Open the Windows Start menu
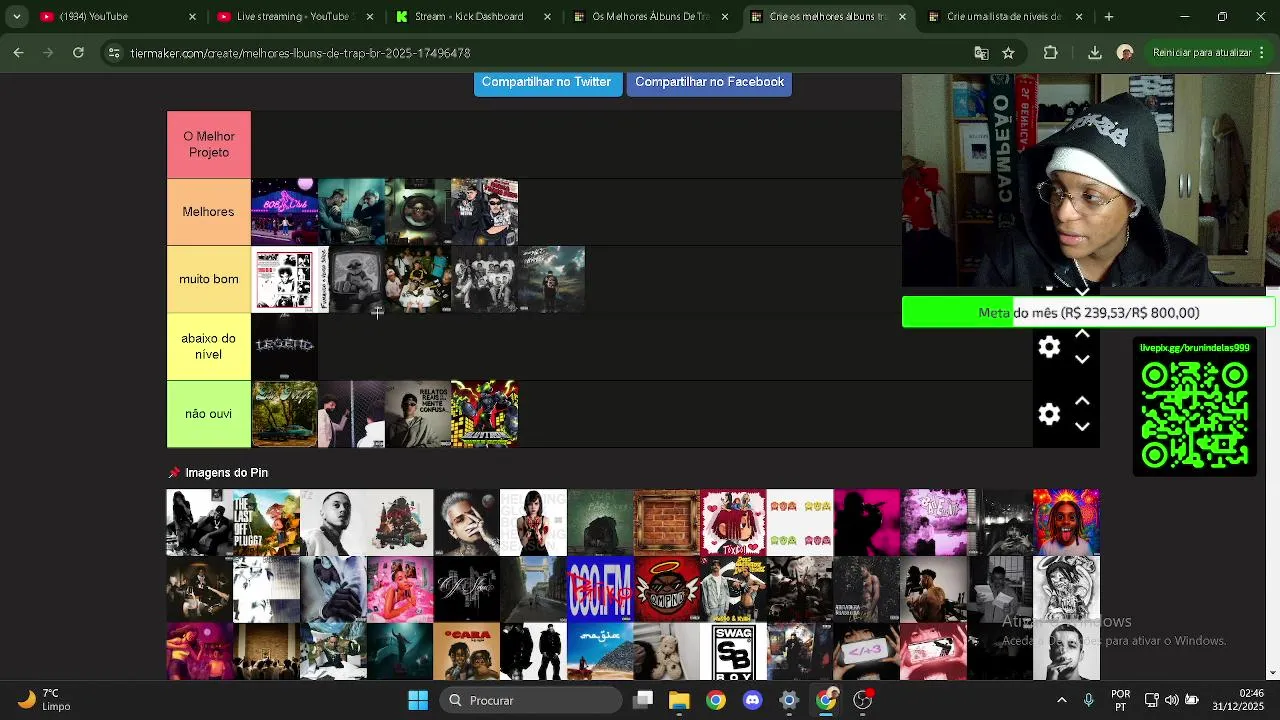 418,700
